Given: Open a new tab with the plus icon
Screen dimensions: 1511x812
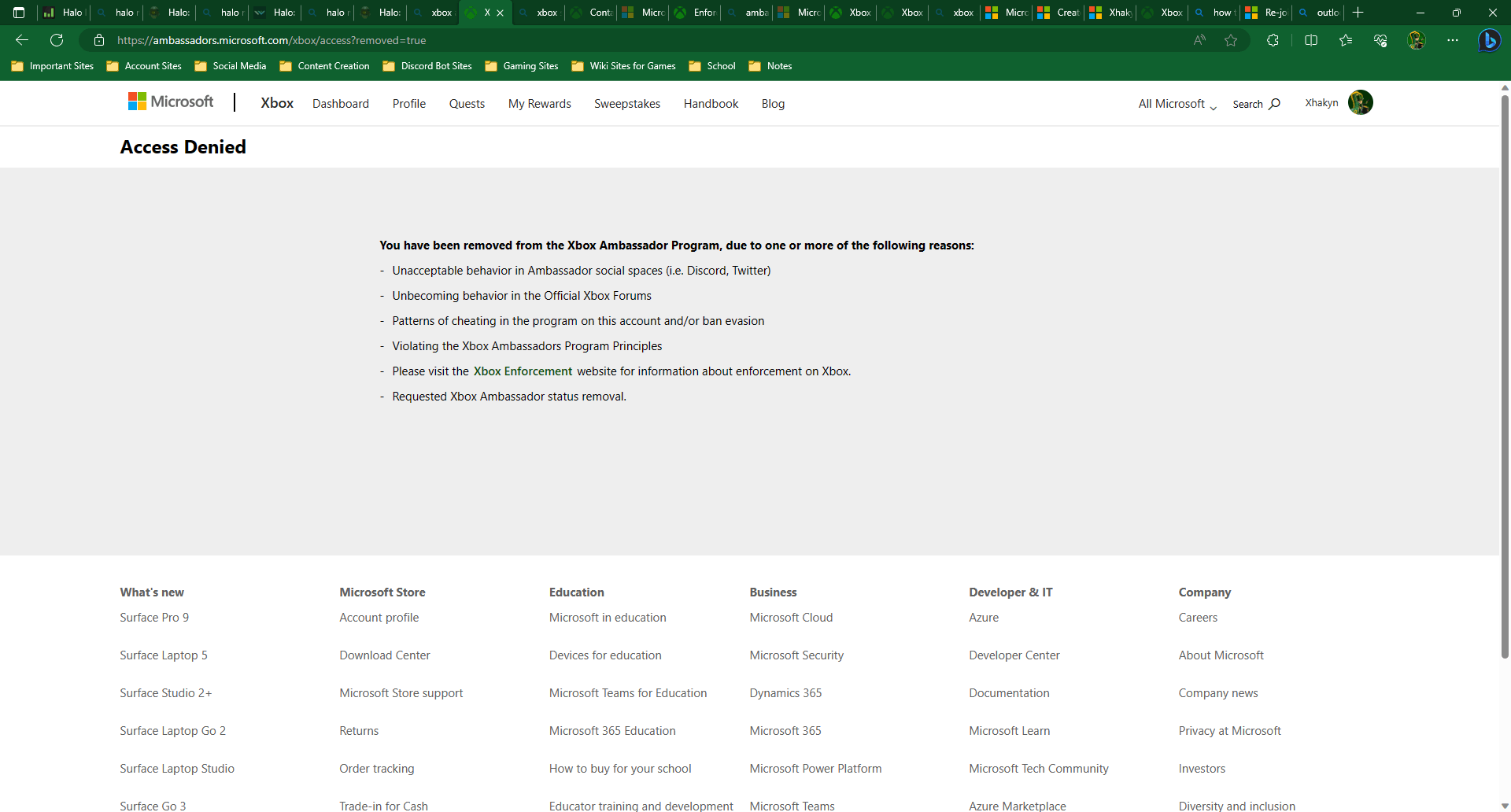Looking at the screenshot, I should point(1358,13).
